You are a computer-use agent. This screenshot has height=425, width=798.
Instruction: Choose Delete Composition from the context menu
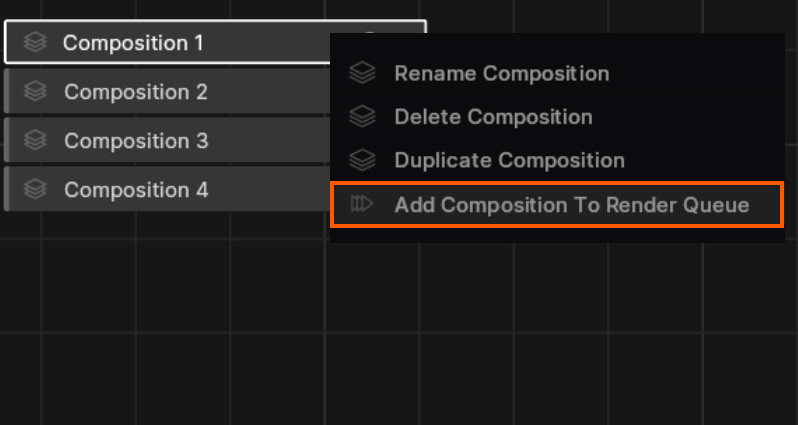click(x=493, y=117)
